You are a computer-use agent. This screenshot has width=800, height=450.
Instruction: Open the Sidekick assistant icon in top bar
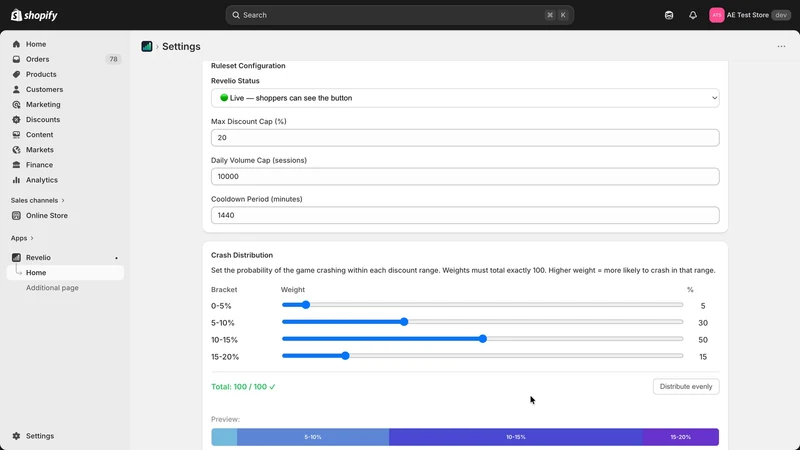669,15
